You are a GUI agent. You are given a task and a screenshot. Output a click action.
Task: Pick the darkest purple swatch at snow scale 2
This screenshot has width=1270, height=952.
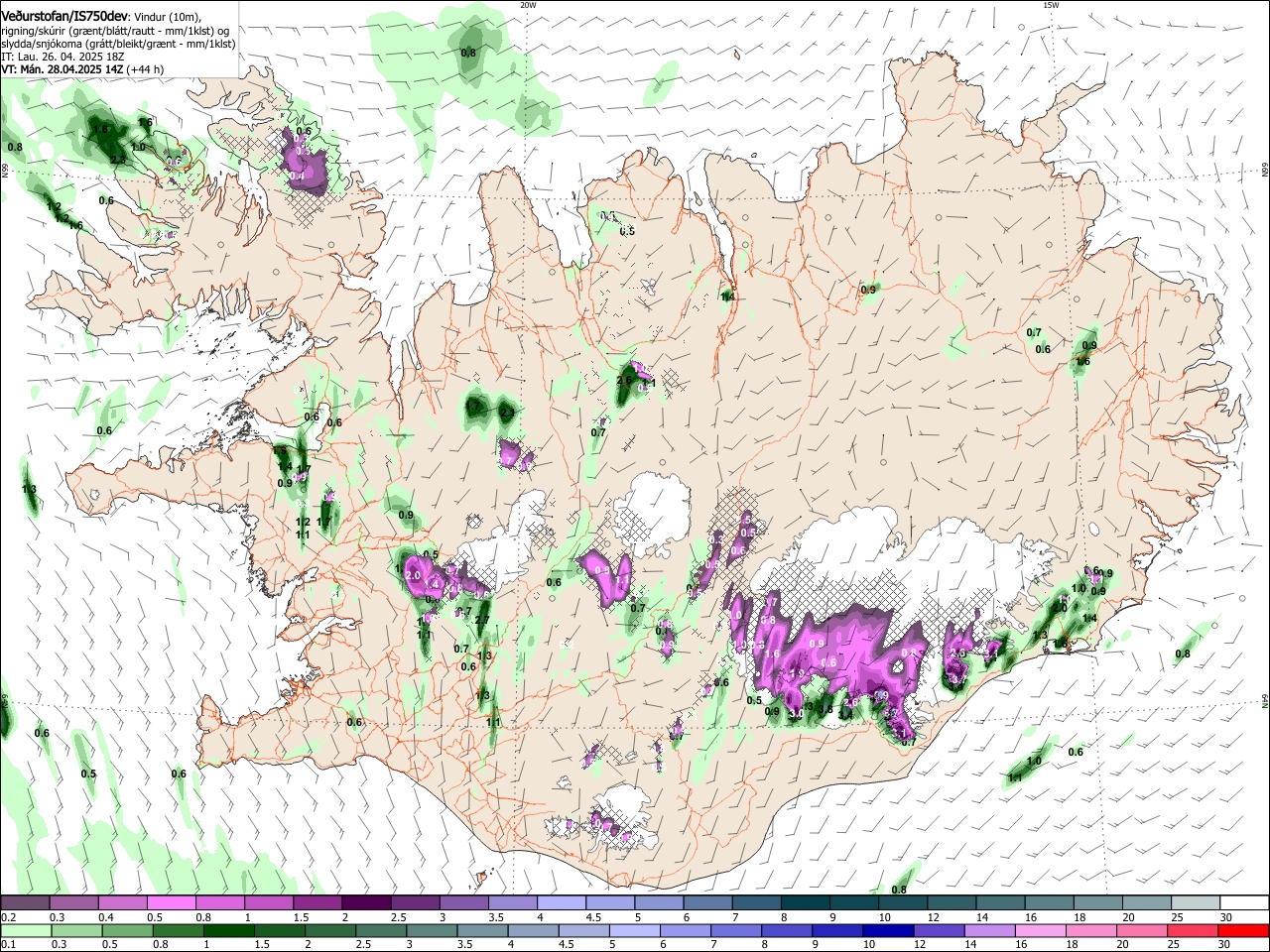tap(365, 903)
